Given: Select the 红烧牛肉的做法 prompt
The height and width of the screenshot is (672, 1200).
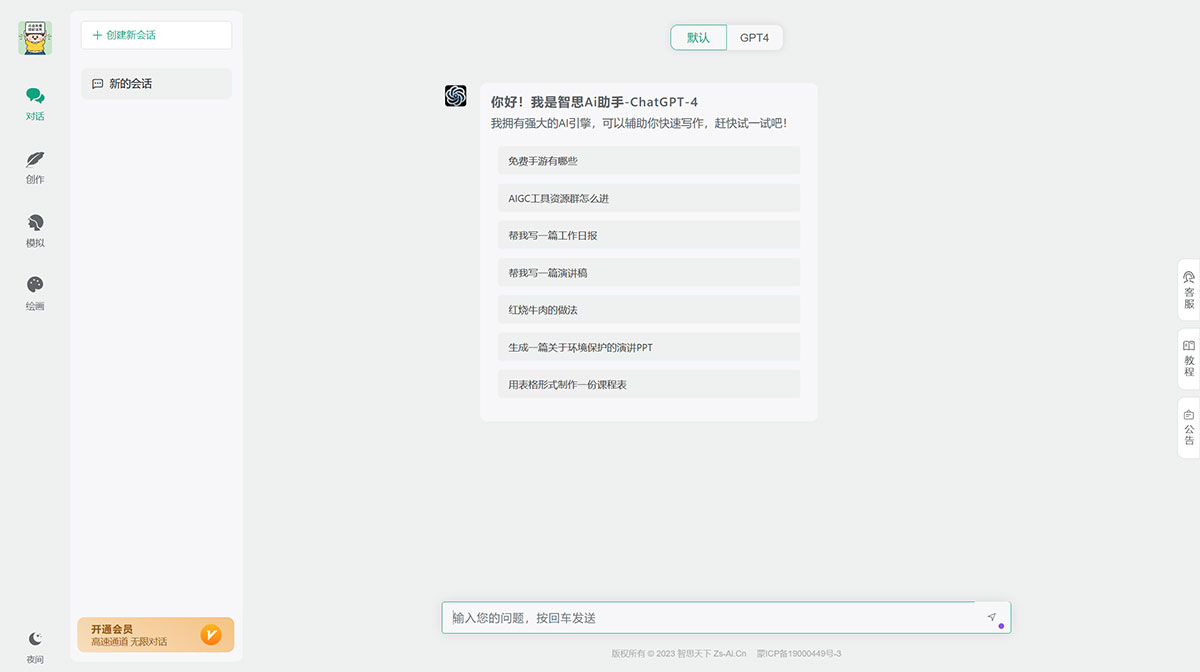Looking at the screenshot, I should click(x=648, y=310).
